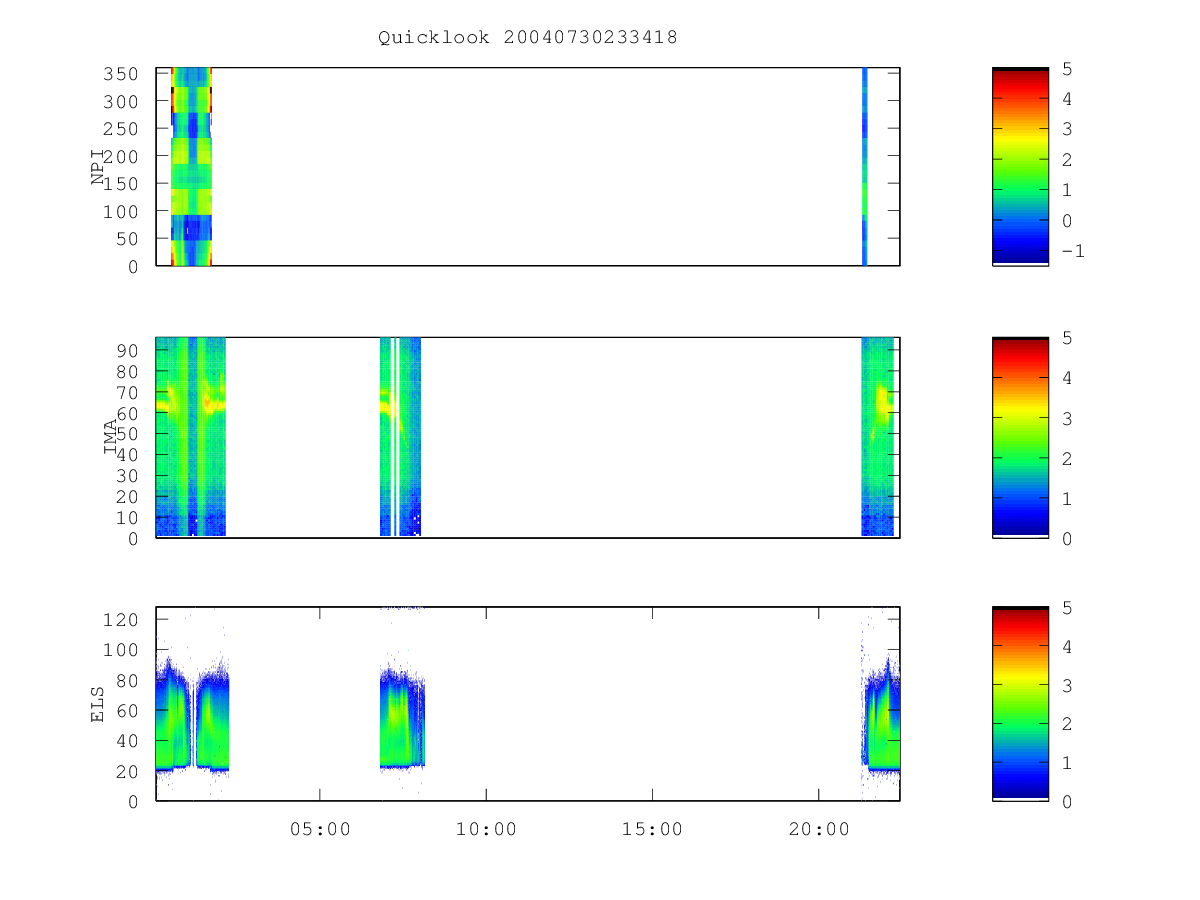Click the 15:00 time axis label
This screenshot has width=1200, height=900.
coord(652,829)
